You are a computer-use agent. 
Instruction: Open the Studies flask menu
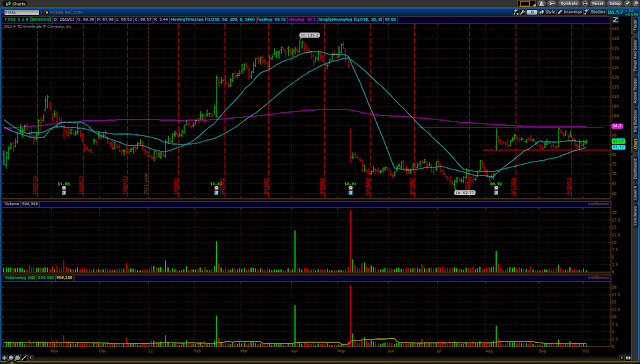click(x=595, y=12)
